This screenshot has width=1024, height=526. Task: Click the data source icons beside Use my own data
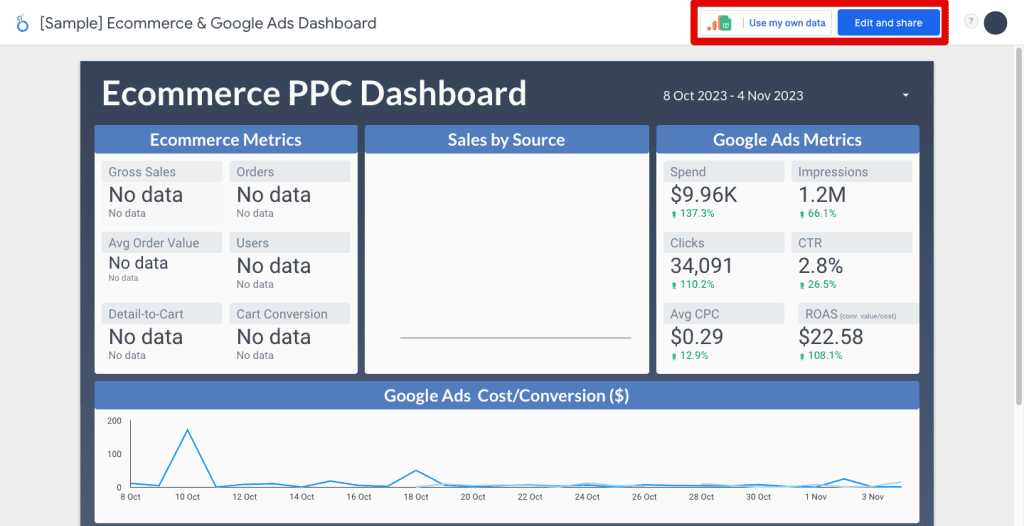point(719,23)
